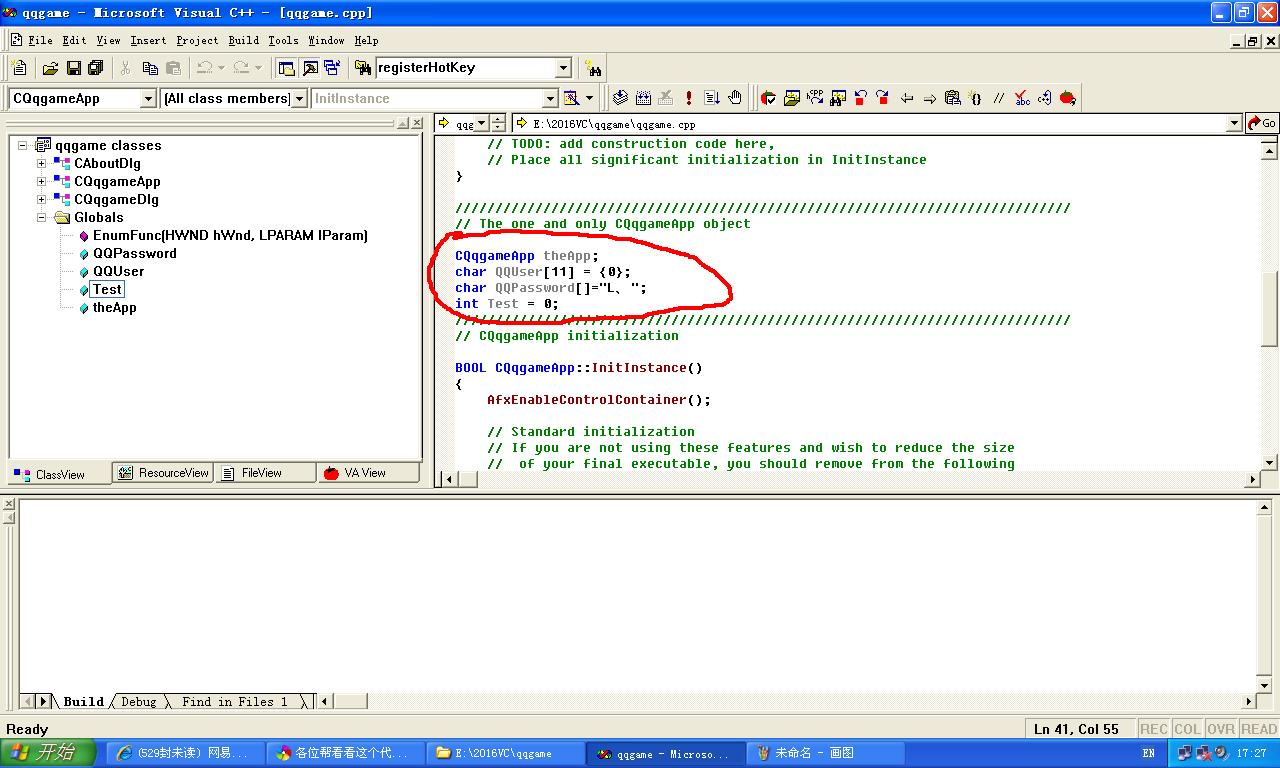Click the Search help binoculars icon
The image size is (1280, 768).
pos(594,68)
